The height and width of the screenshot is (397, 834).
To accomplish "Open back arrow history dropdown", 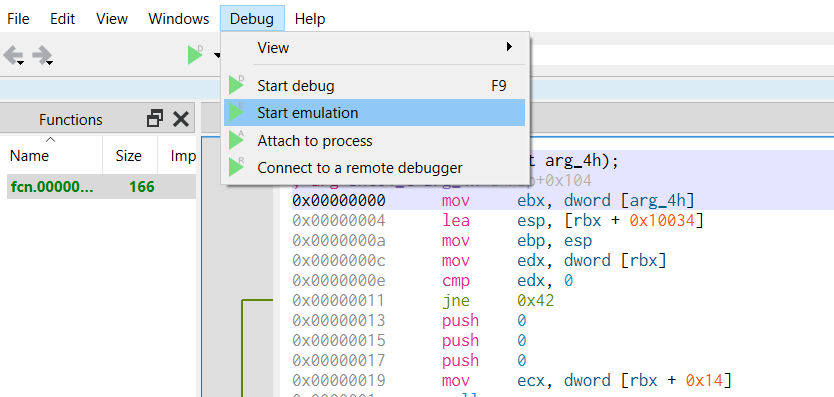I will tap(21, 64).
